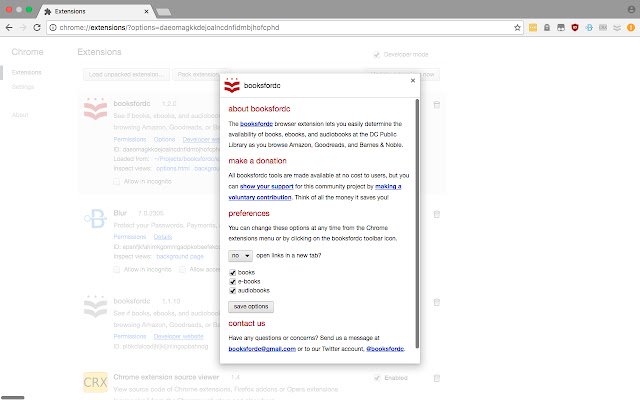Screen dimensions: 640x400
Task: Open a new browser tab
Action: pos(164,12)
